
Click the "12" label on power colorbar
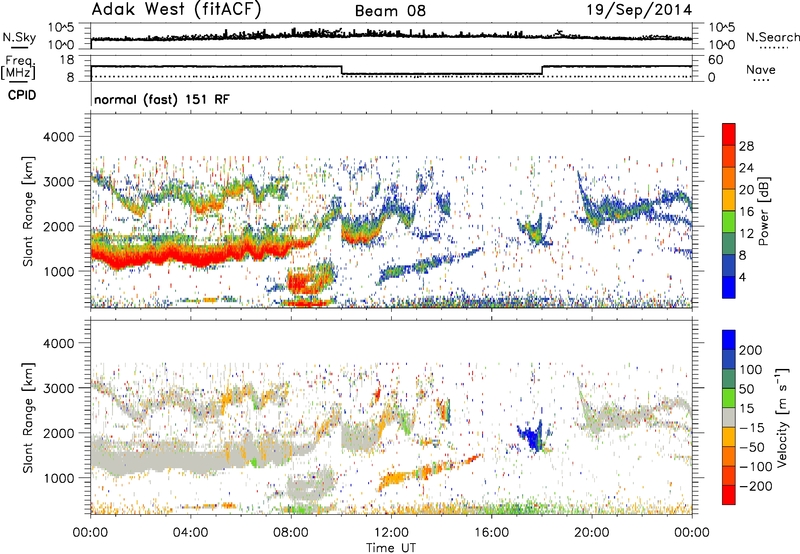pyautogui.click(x=746, y=234)
